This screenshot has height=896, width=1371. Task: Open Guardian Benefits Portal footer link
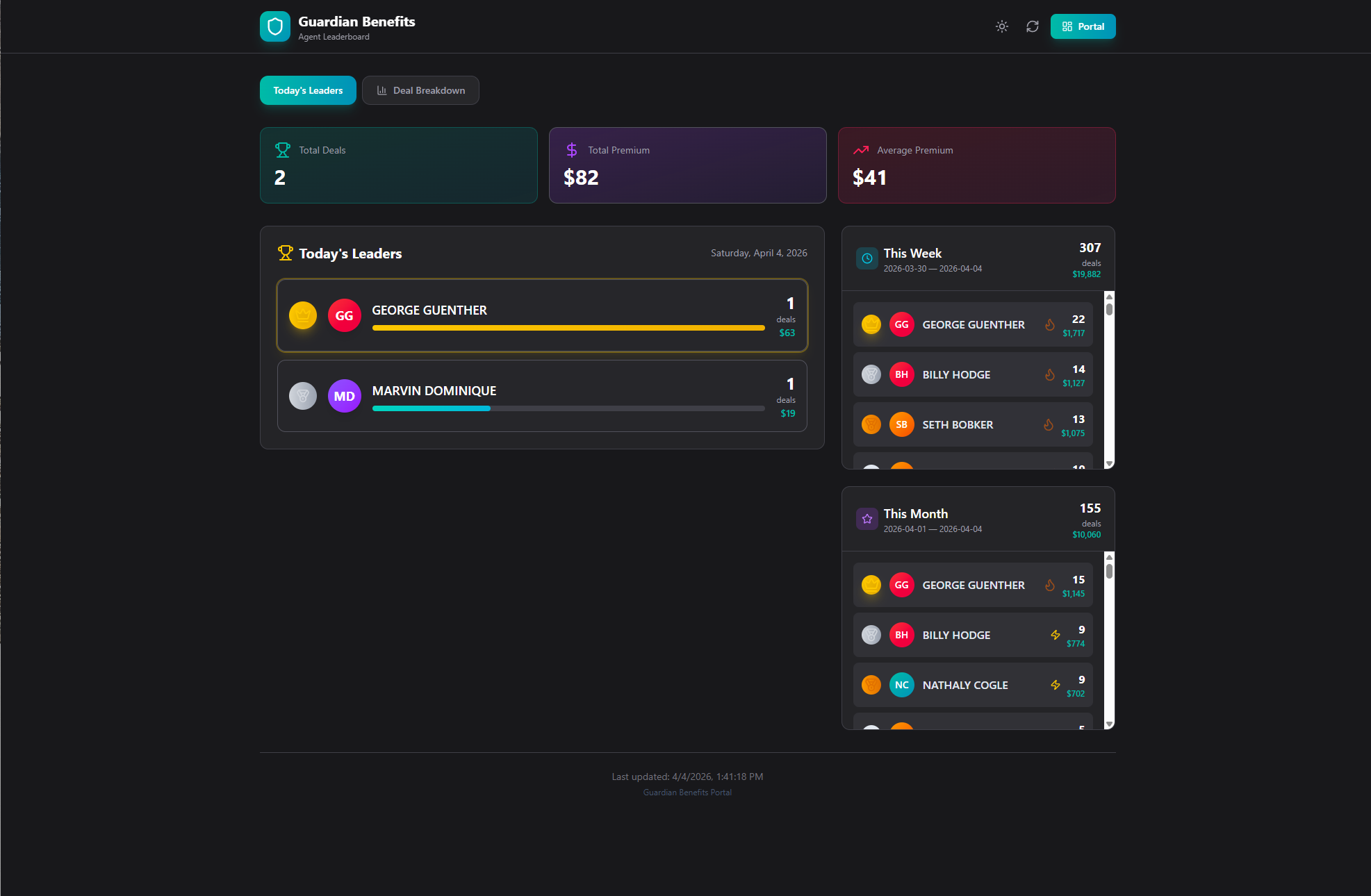(x=687, y=793)
